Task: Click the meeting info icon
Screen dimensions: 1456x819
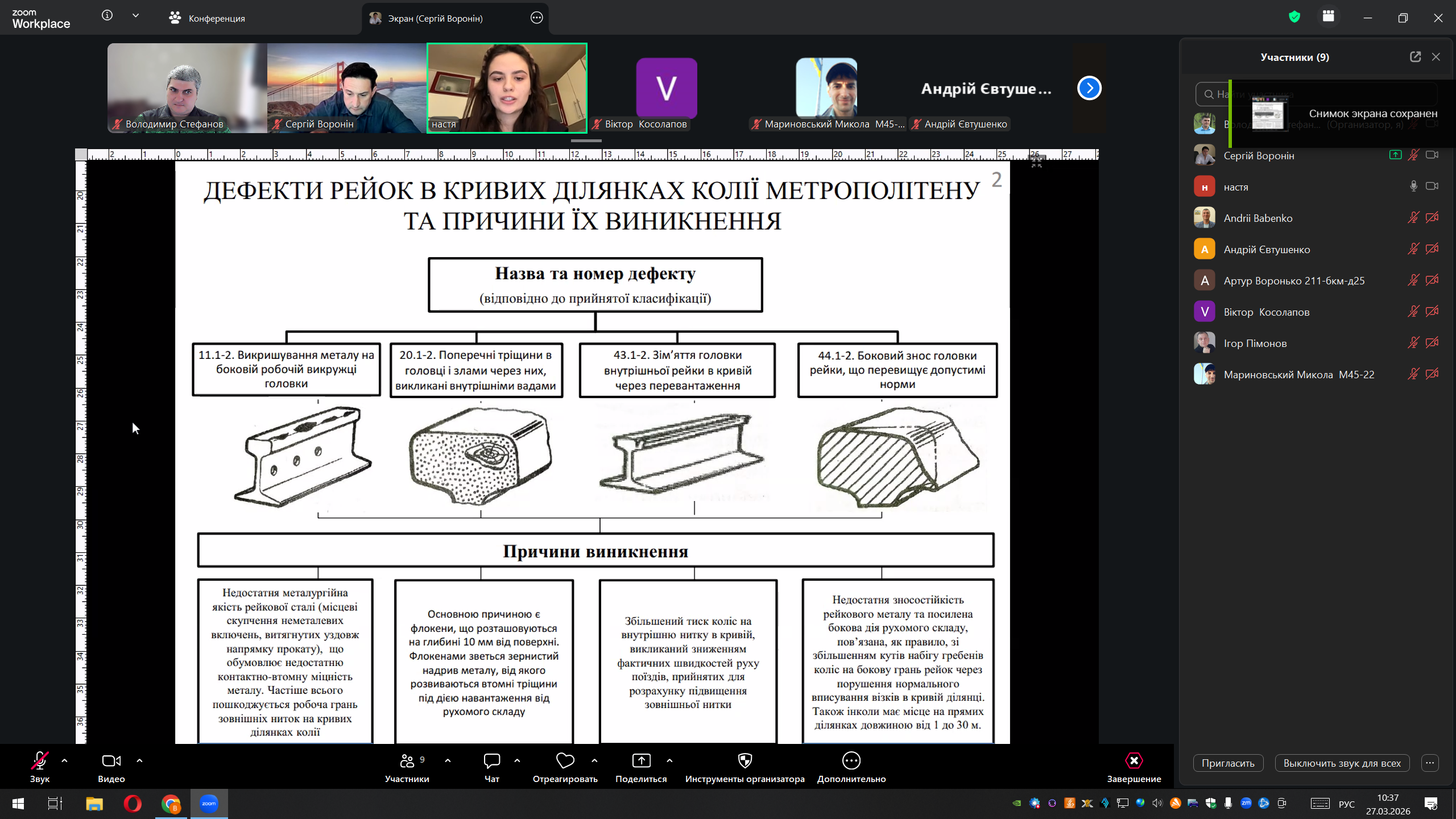Action: 107,16
